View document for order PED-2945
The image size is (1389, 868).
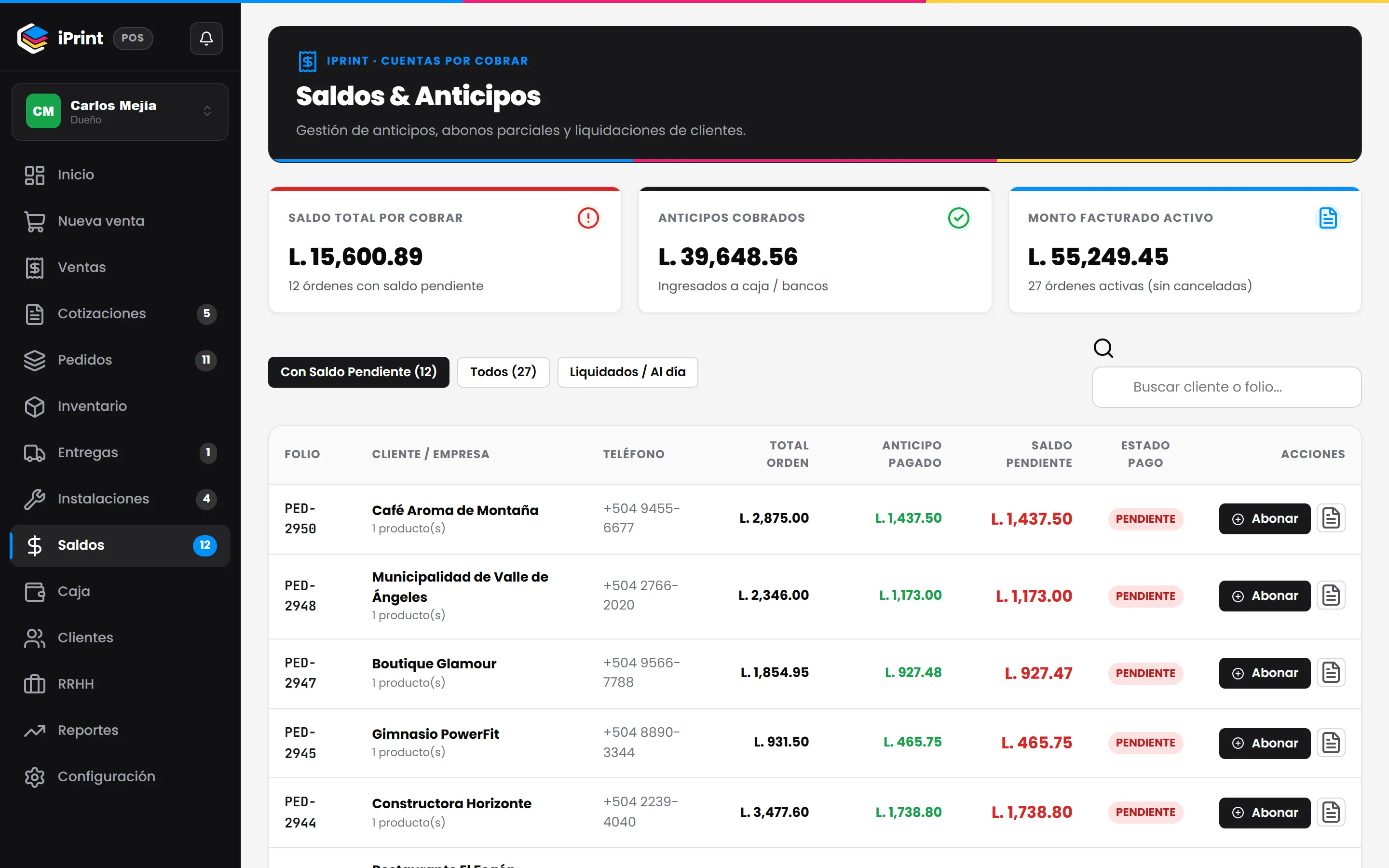click(1331, 744)
